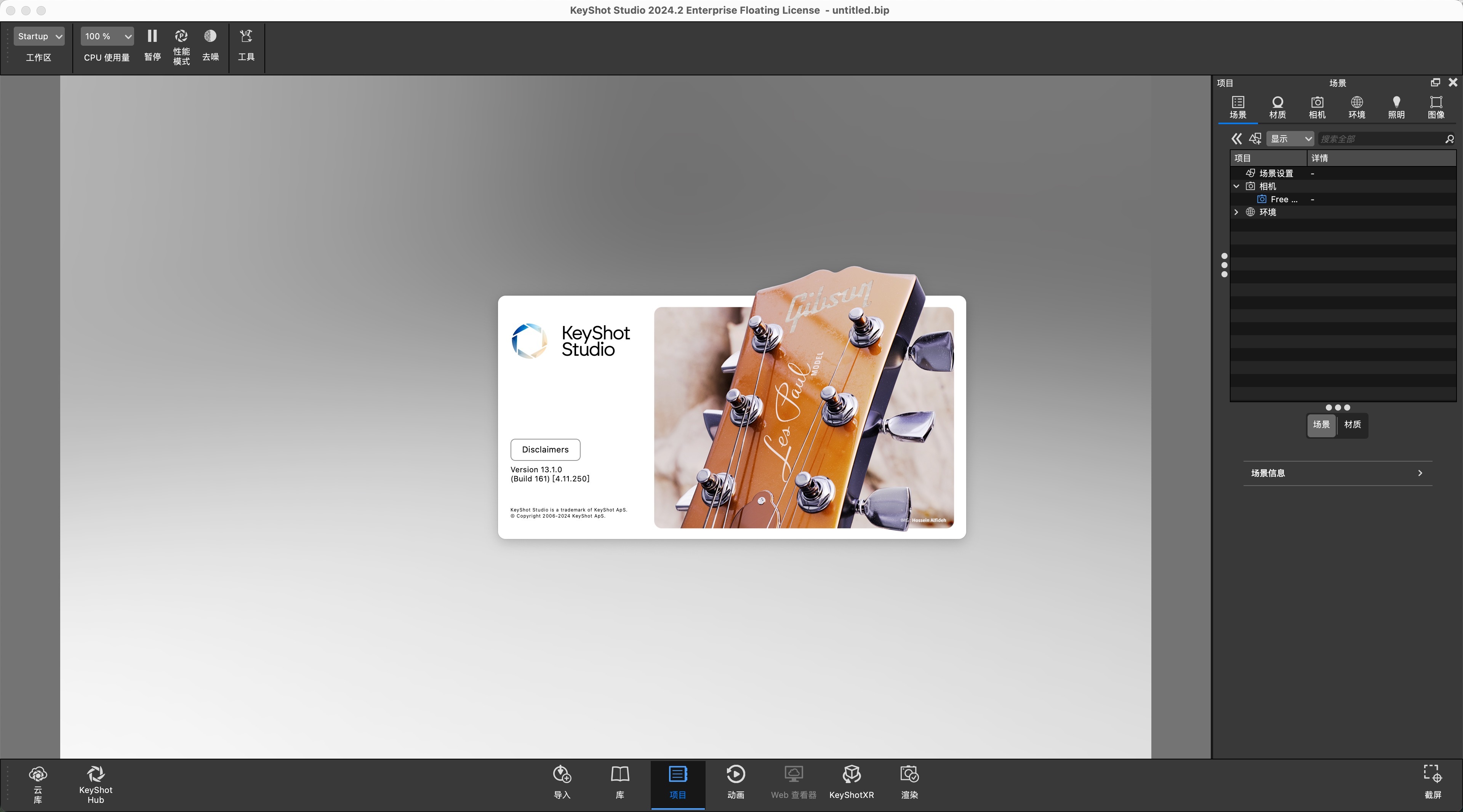This screenshot has height=812, width=1463.
Task: Click the Version 13.1.0 text
Action: click(x=536, y=470)
